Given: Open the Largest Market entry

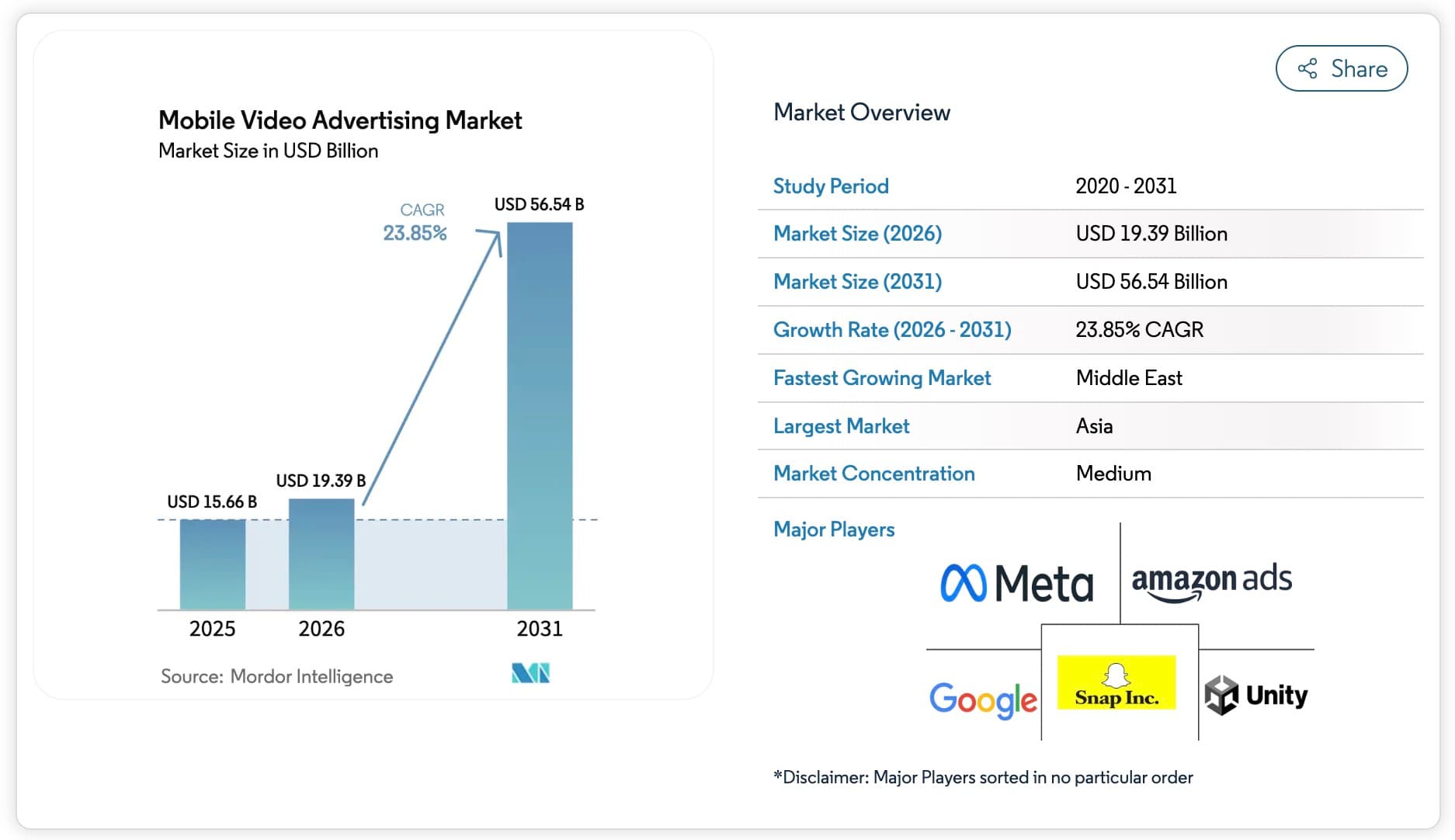Looking at the screenshot, I should click(x=841, y=425).
